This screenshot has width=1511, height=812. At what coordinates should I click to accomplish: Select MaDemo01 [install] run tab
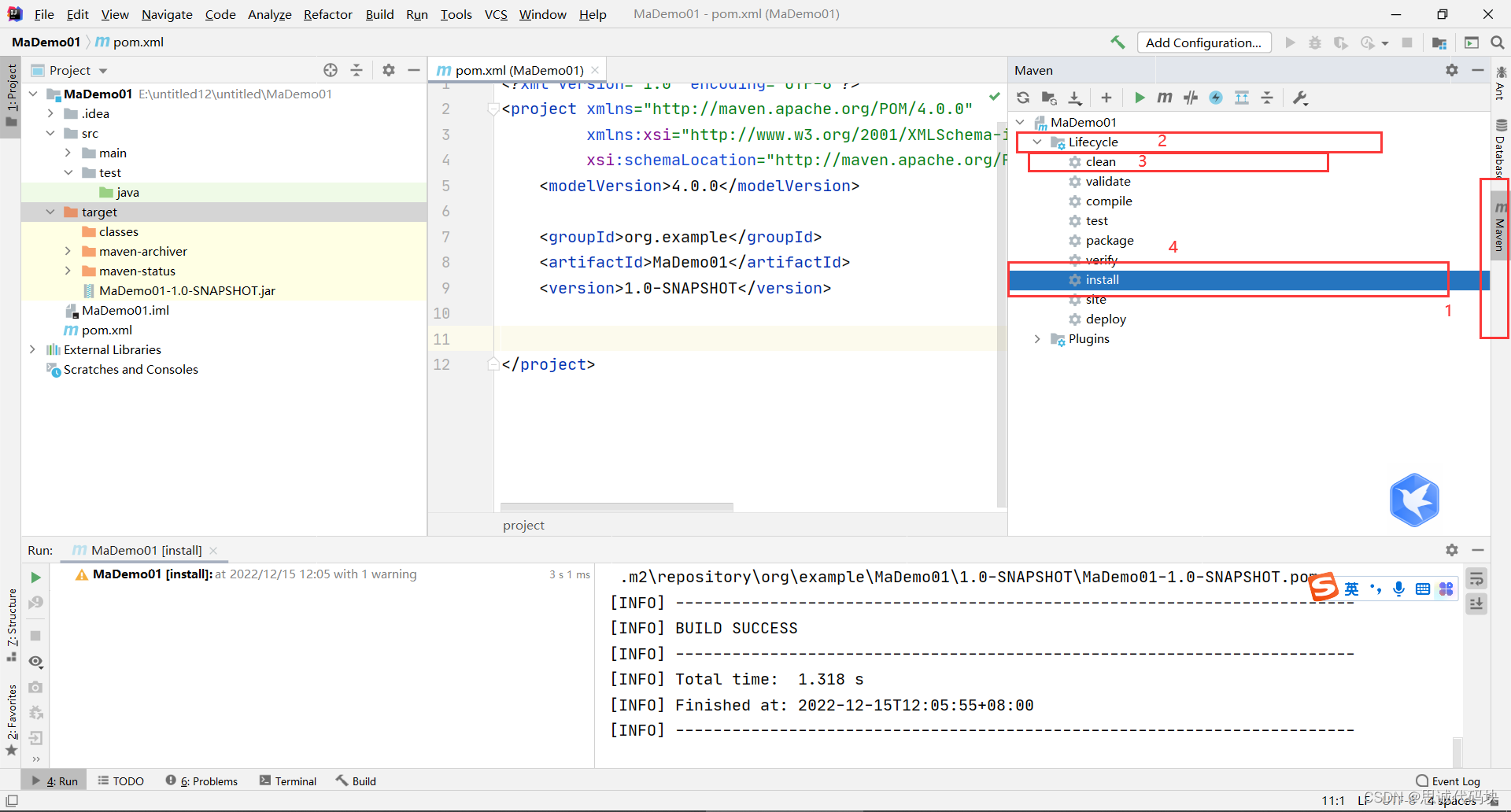[x=146, y=550]
